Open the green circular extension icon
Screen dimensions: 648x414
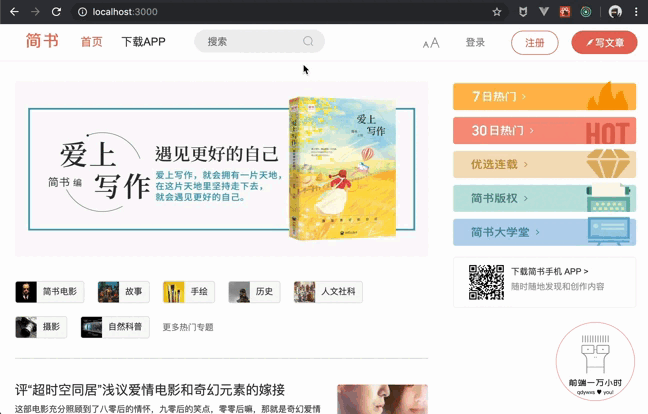tap(586, 12)
